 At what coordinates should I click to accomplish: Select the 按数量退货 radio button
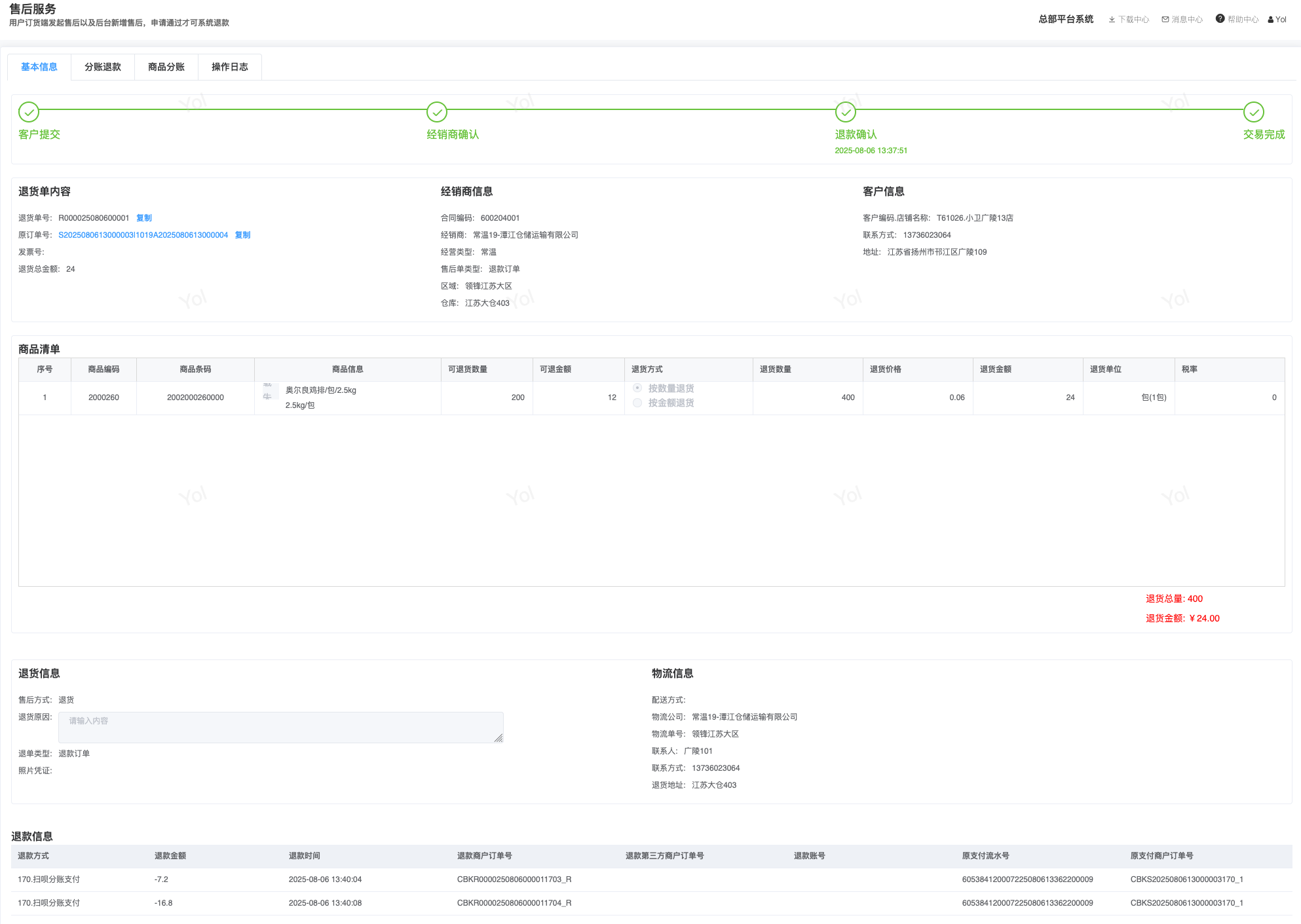pyautogui.click(x=637, y=388)
